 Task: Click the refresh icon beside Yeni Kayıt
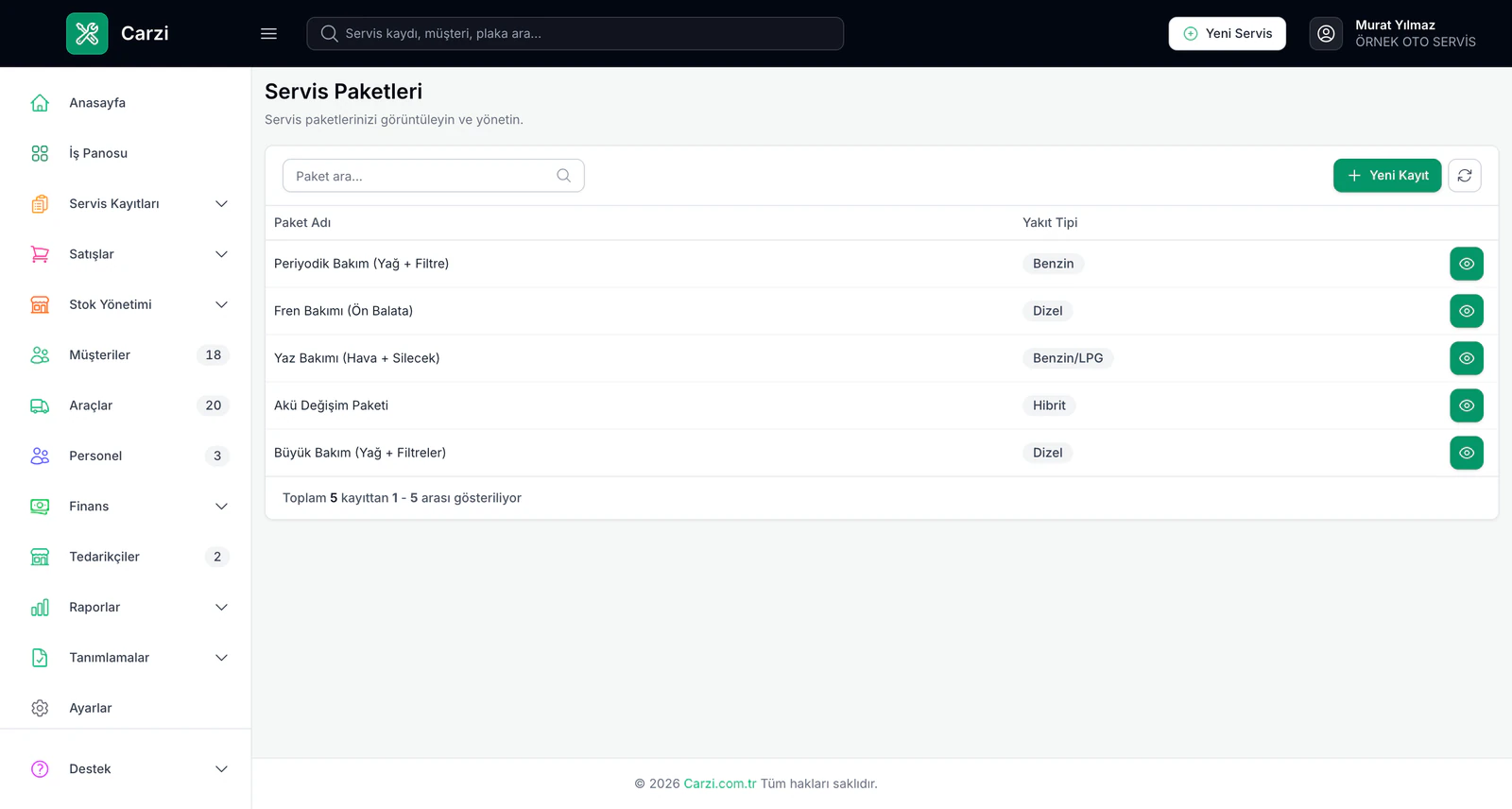tap(1465, 176)
